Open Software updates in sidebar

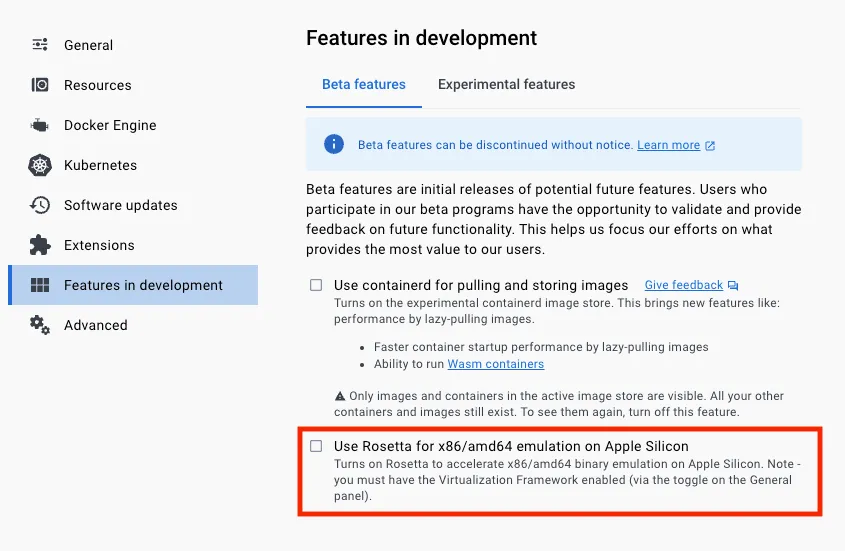click(133, 205)
